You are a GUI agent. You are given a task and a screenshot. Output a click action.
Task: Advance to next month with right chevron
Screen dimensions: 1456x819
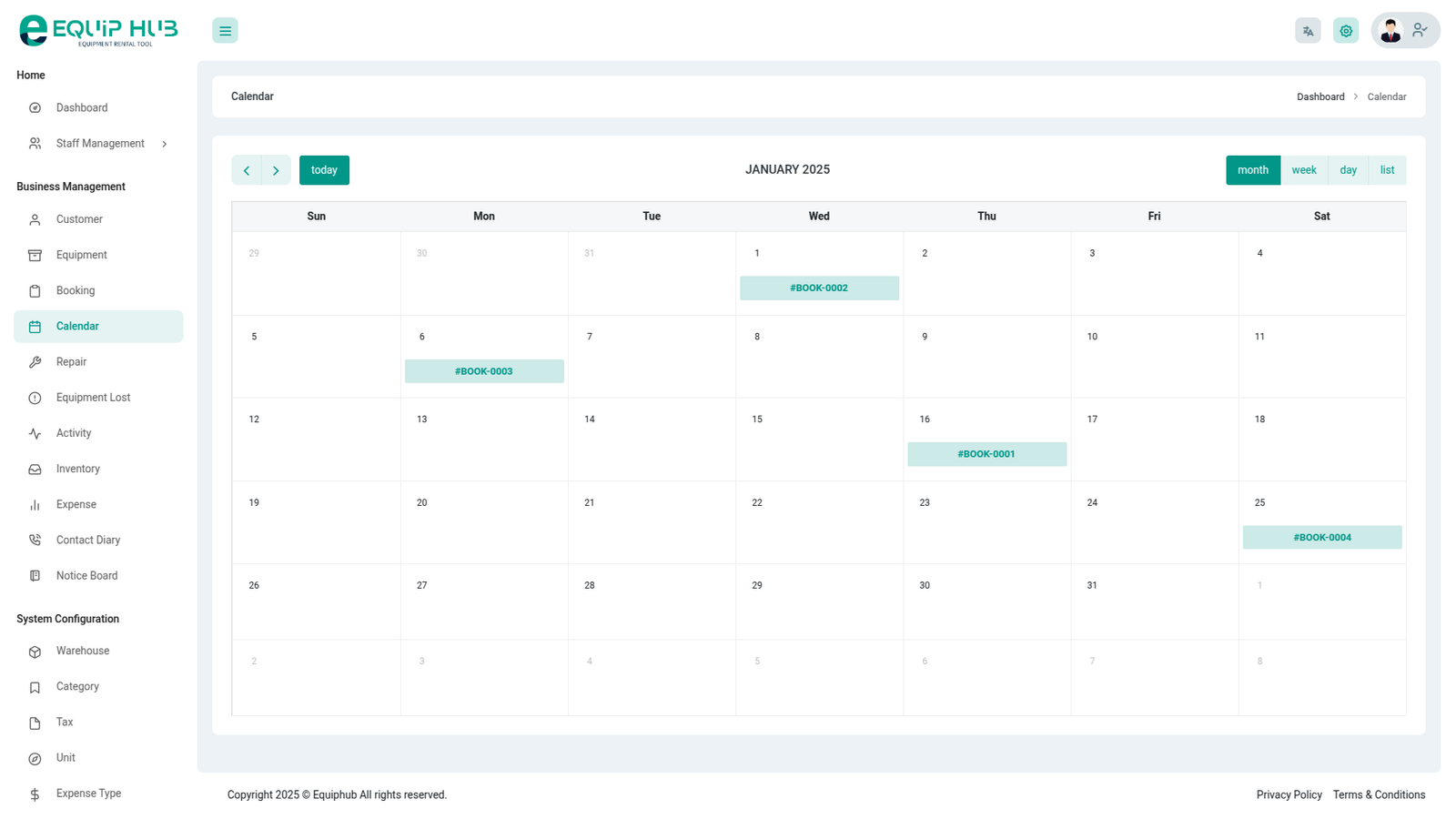[x=276, y=170]
